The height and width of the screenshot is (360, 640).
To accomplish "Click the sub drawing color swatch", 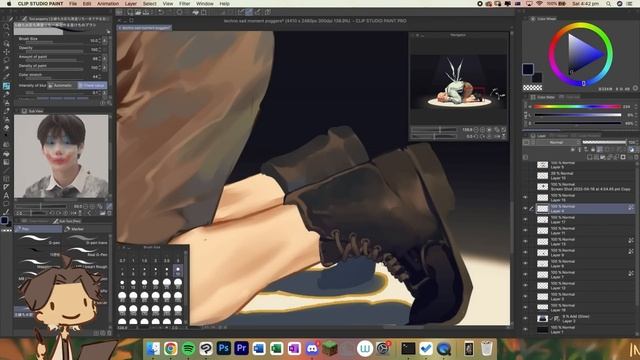I will click(537, 77).
